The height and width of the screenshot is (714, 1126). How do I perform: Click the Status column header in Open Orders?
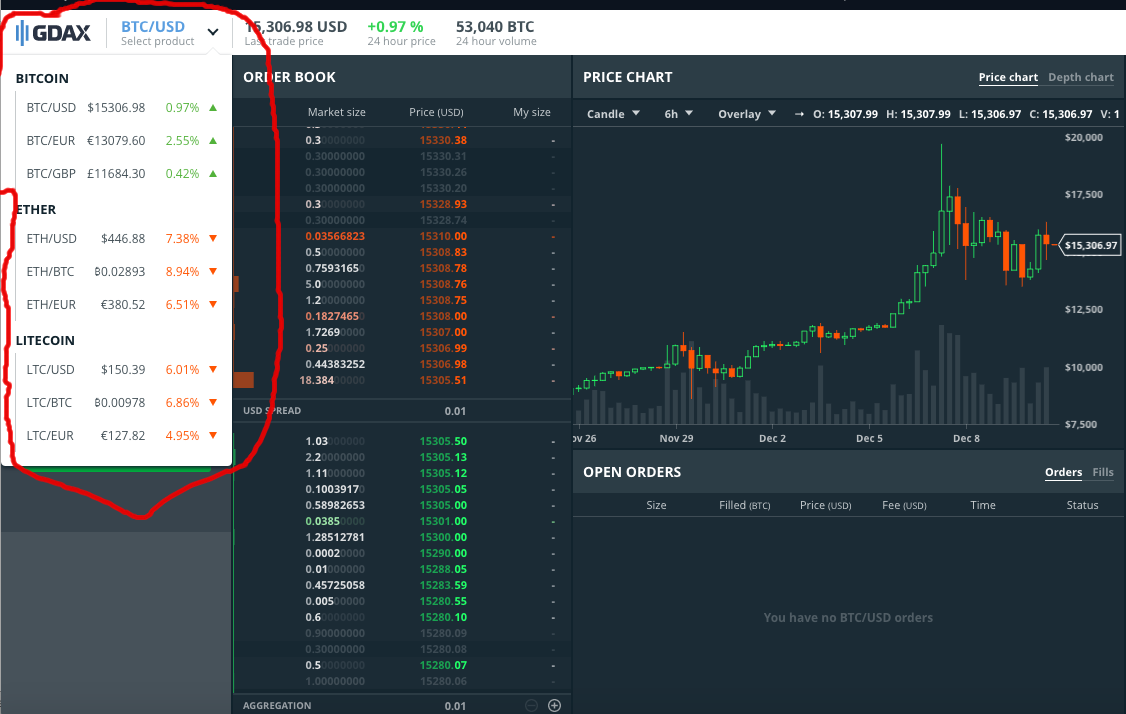pos(1082,506)
